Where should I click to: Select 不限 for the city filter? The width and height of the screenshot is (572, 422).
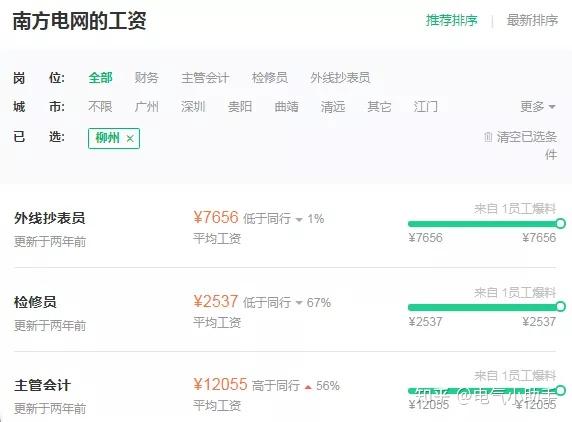coord(100,107)
